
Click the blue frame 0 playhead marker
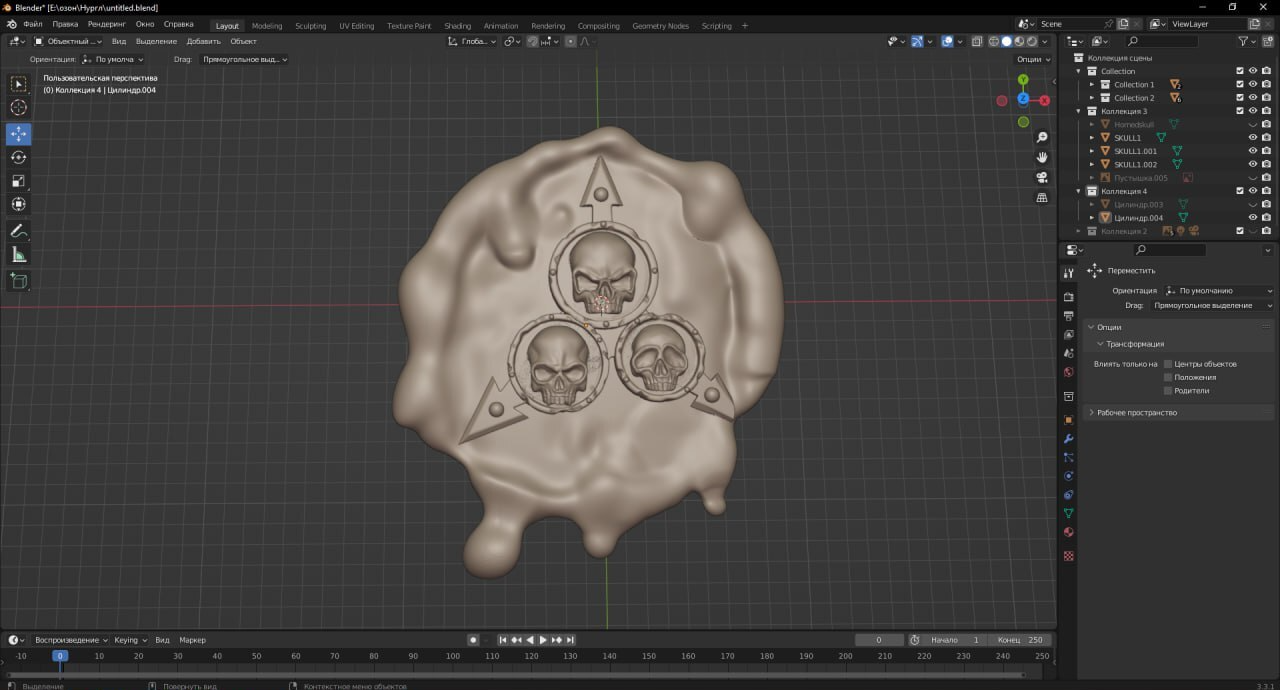coord(60,656)
